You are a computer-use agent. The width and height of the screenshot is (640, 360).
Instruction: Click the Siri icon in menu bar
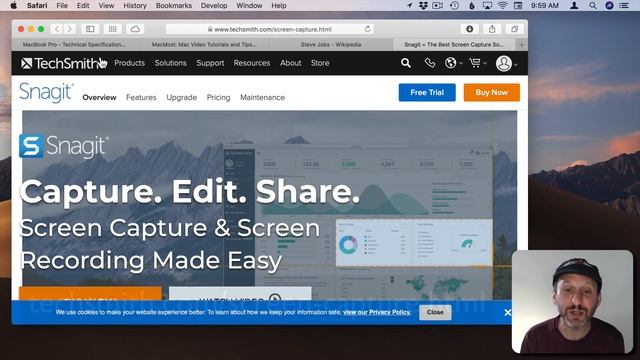tap(609, 5)
